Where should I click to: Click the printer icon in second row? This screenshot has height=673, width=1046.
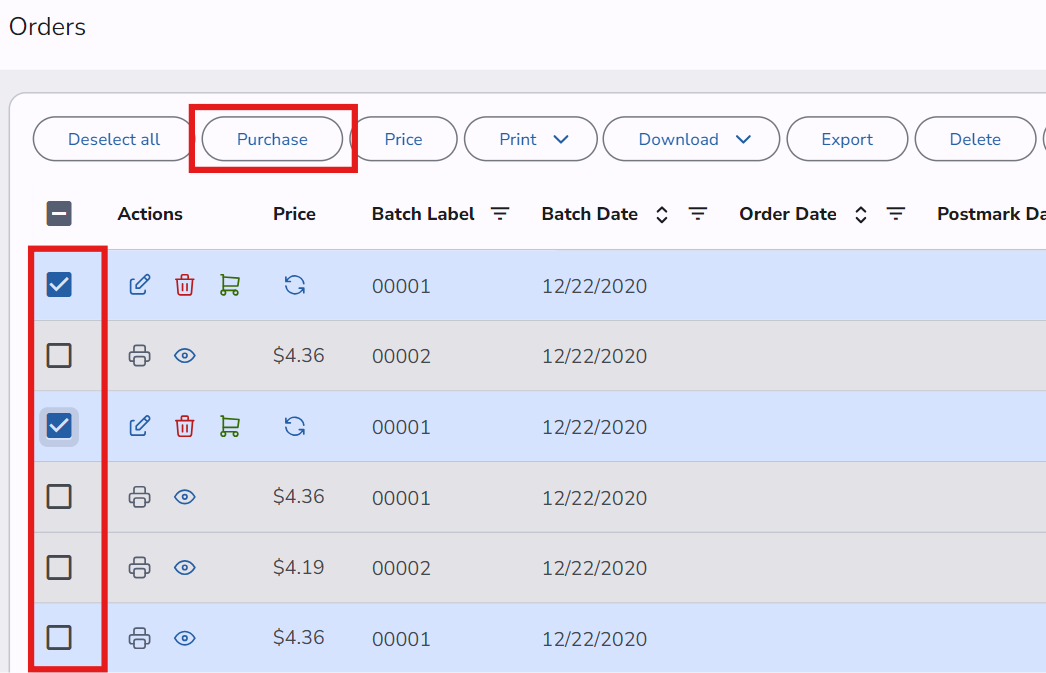pyautogui.click(x=140, y=356)
